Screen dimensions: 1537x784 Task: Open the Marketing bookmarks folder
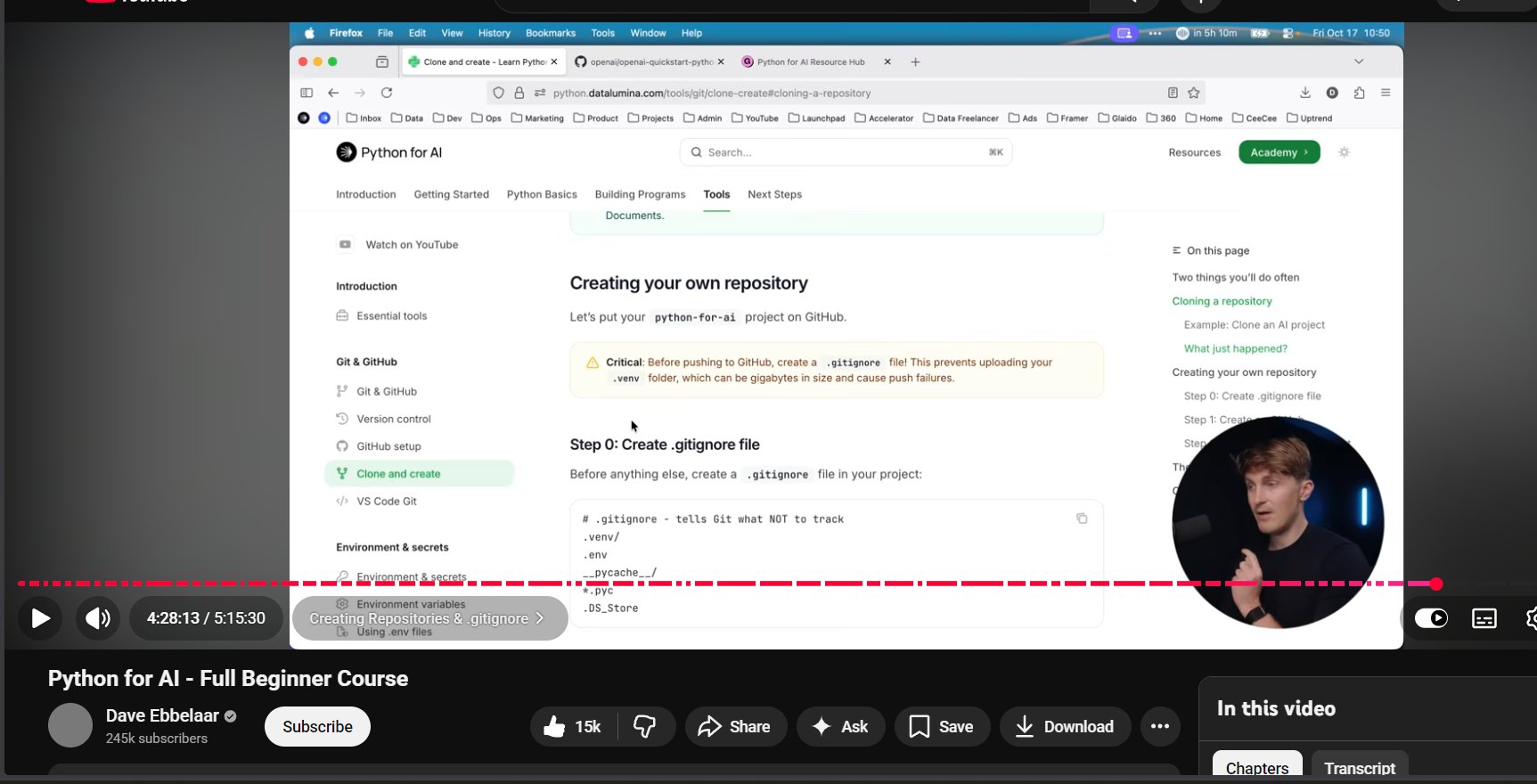point(537,118)
